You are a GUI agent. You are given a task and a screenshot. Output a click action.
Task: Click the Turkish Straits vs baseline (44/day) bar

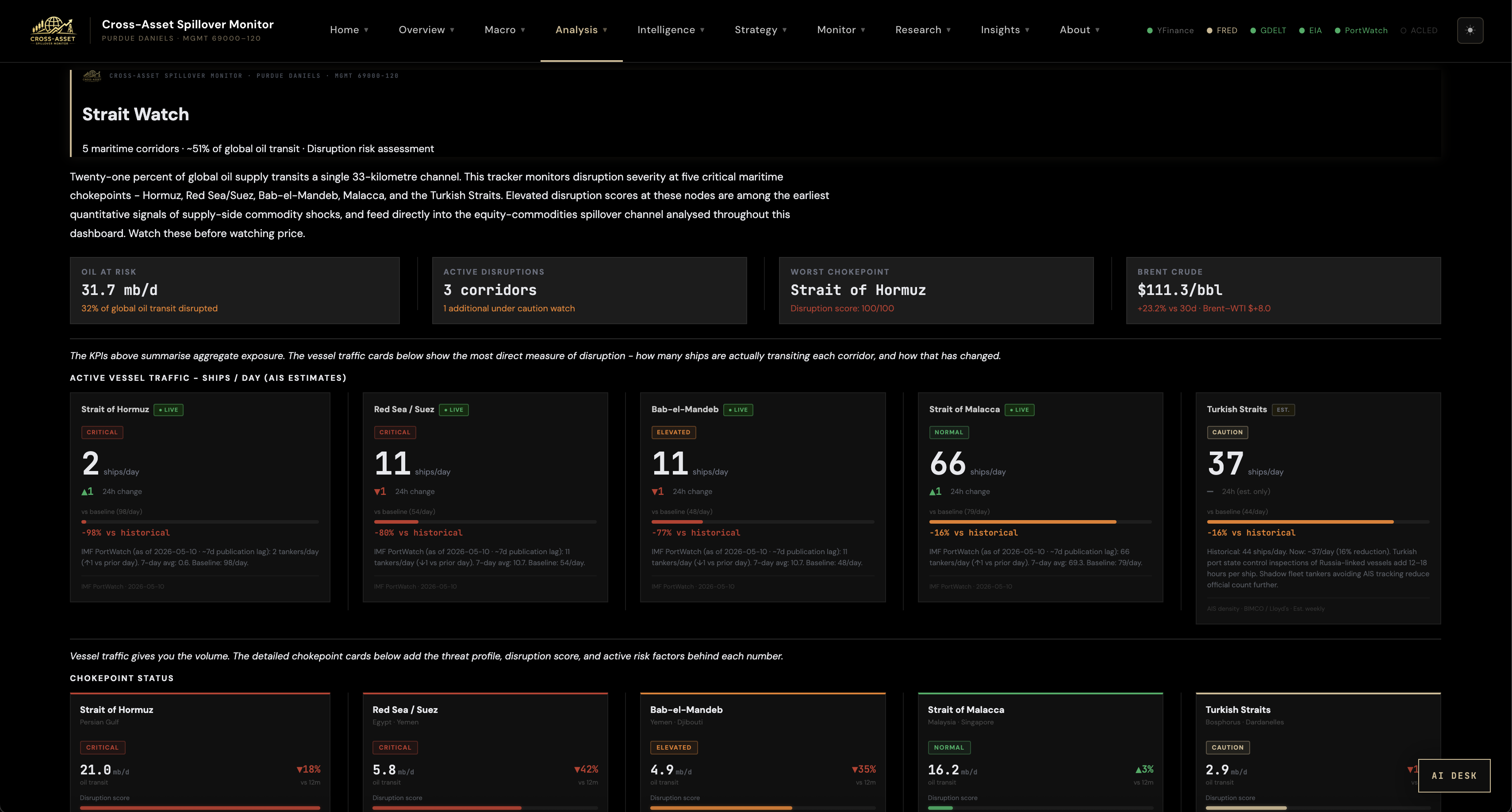[x=1318, y=521]
